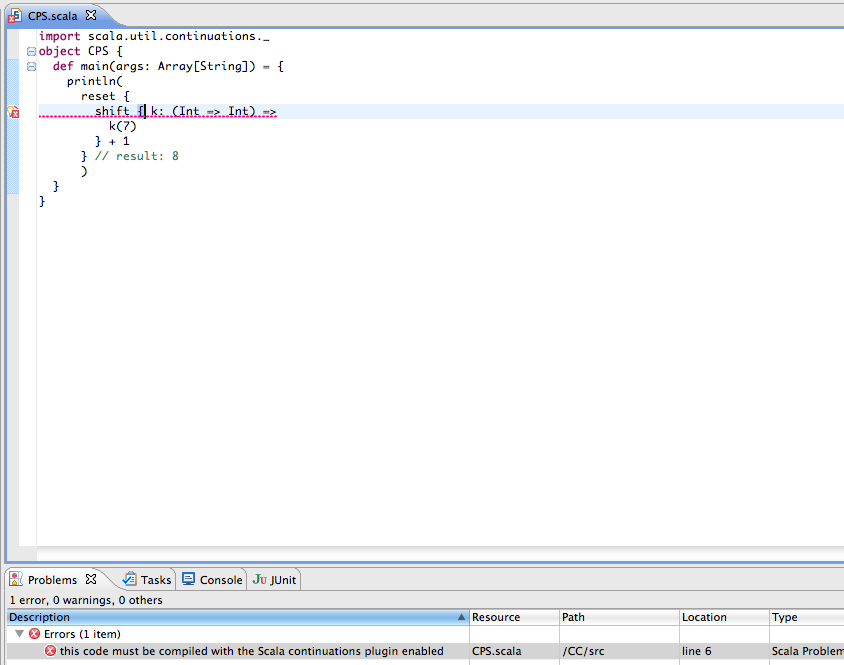The image size is (844, 665).
Task: Click the Problems view icon
Action: [16, 579]
